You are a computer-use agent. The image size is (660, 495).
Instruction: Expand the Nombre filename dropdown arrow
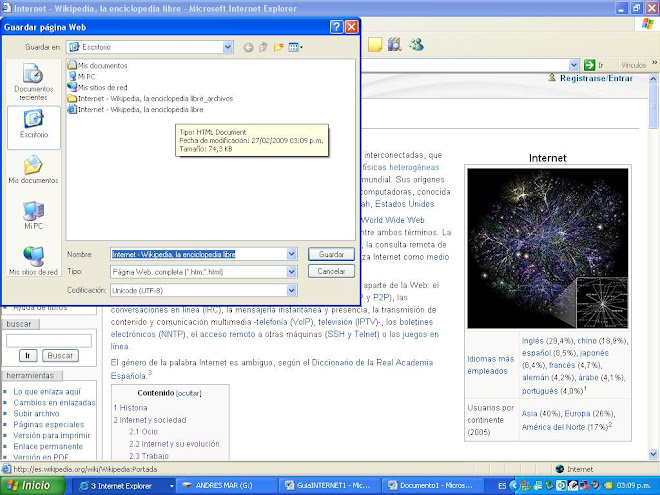pyautogui.click(x=292, y=254)
